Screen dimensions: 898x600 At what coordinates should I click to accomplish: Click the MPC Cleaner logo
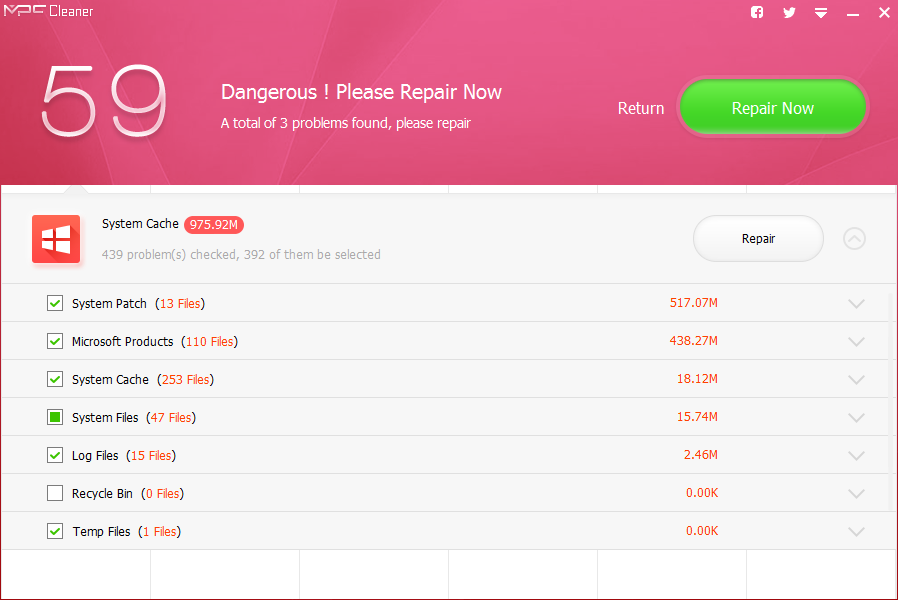52,13
